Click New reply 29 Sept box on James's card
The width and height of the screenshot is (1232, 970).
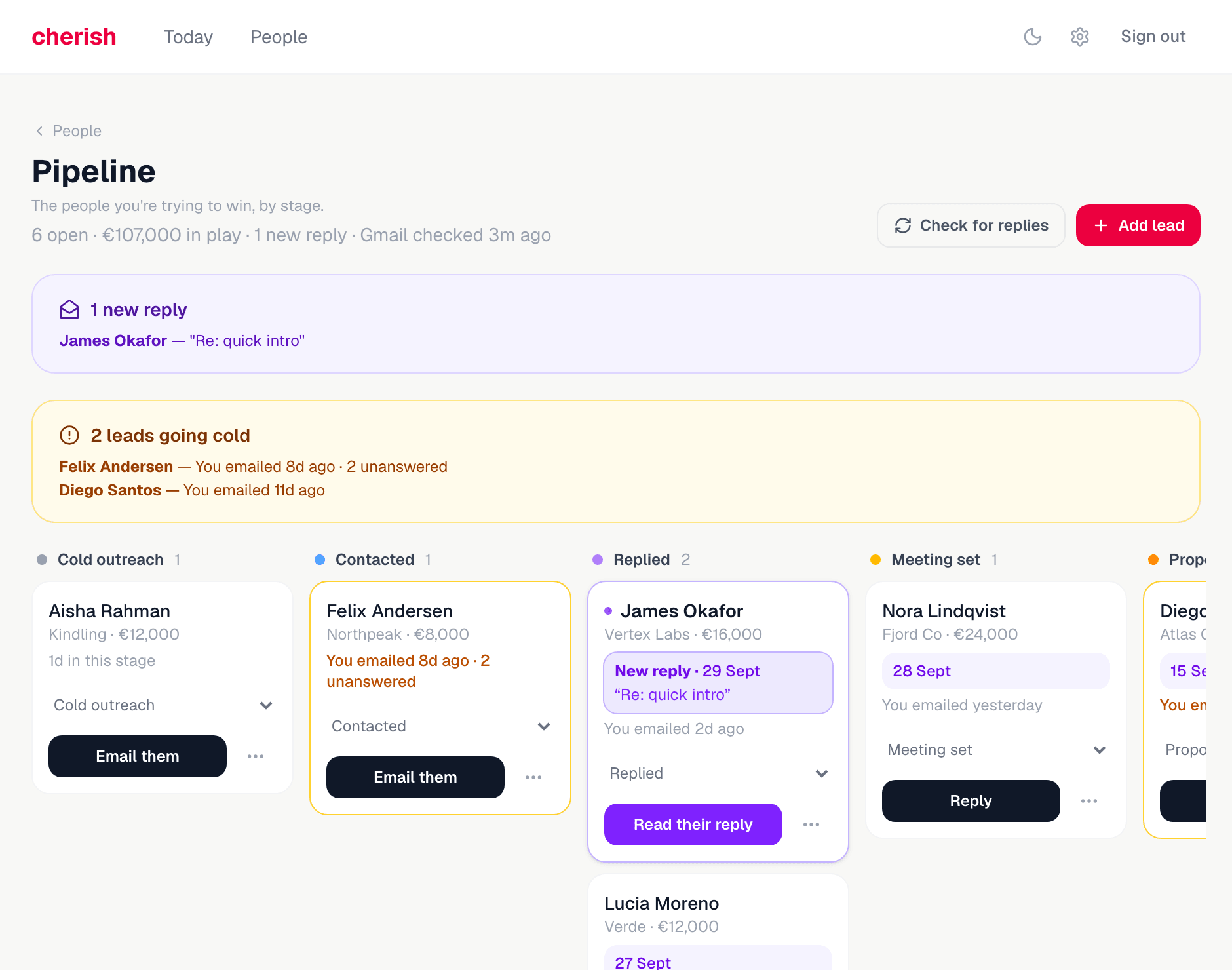718,683
